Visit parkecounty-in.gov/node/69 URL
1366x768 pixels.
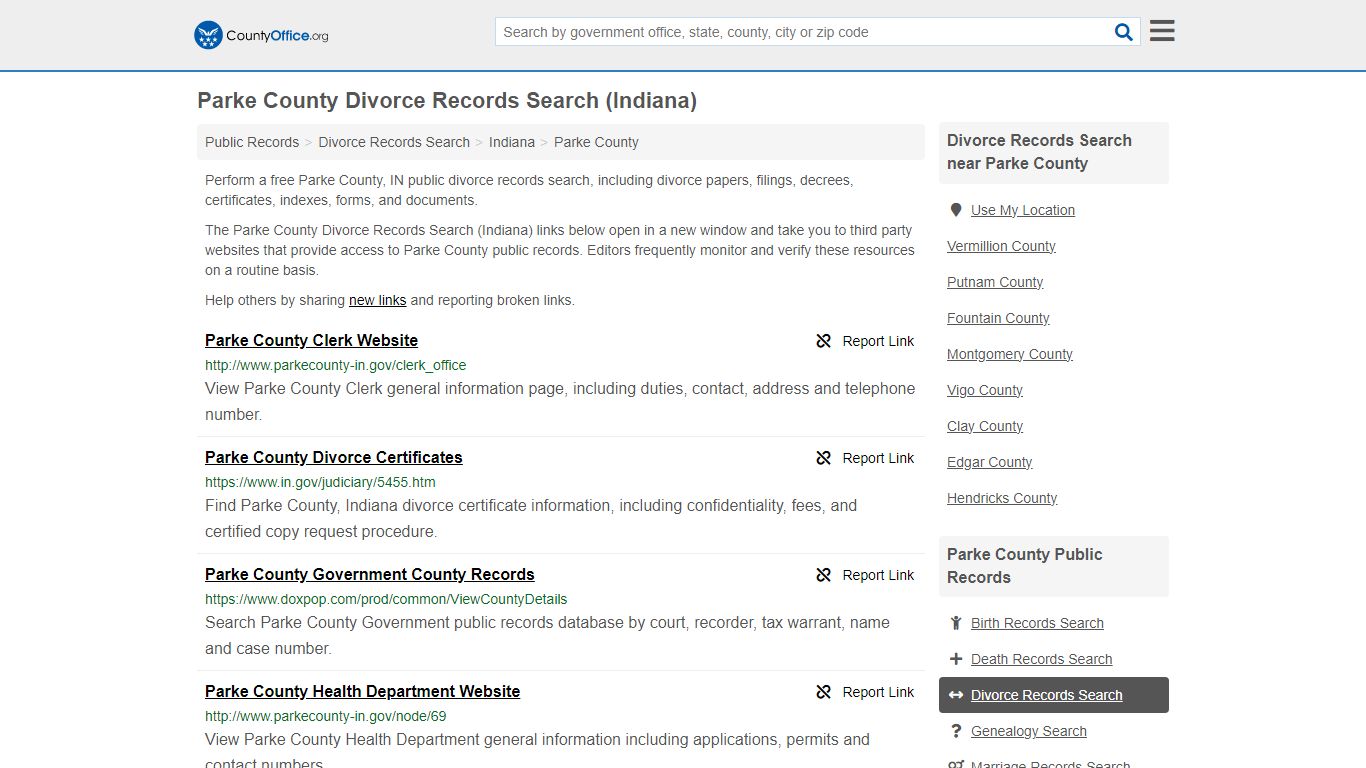(326, 716)
